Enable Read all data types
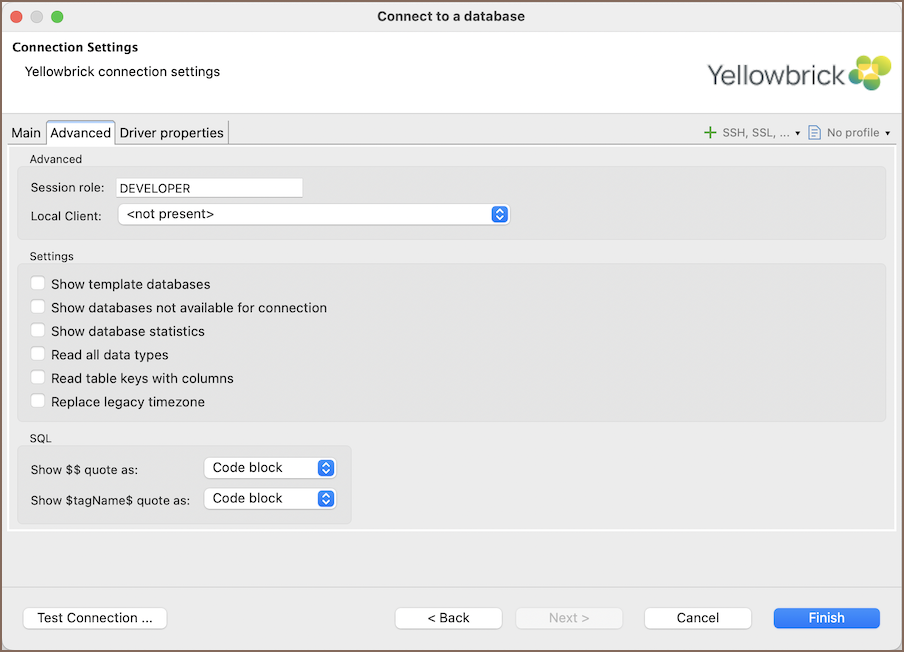This screenshot has width=904, height=652. point(38,355)
